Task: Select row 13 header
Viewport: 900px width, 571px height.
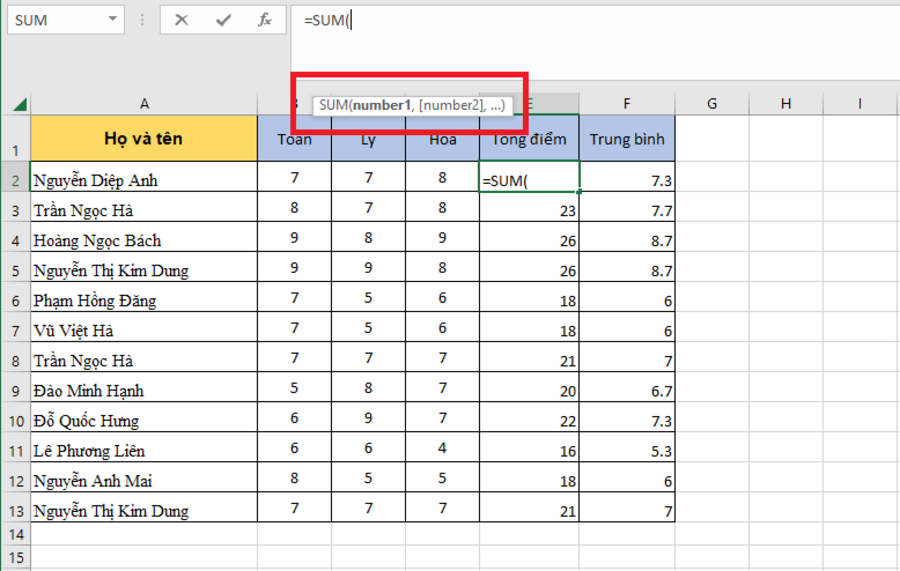Action: click(15, 507)
